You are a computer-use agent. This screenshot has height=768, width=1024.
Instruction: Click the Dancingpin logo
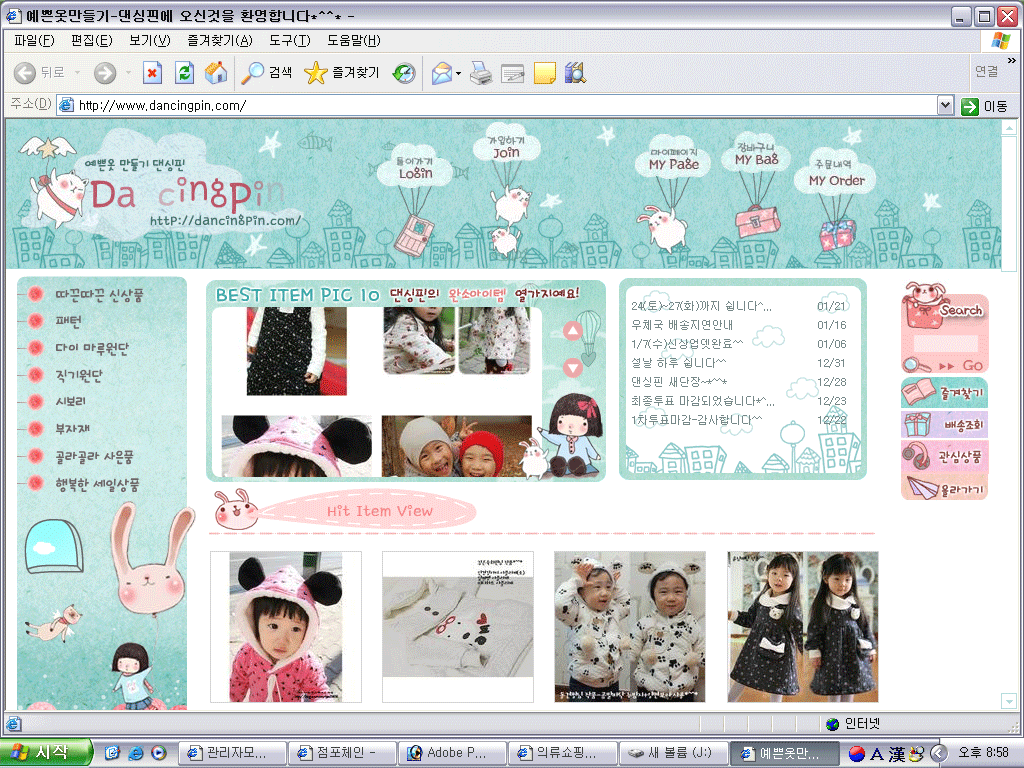tap(186, 195)
